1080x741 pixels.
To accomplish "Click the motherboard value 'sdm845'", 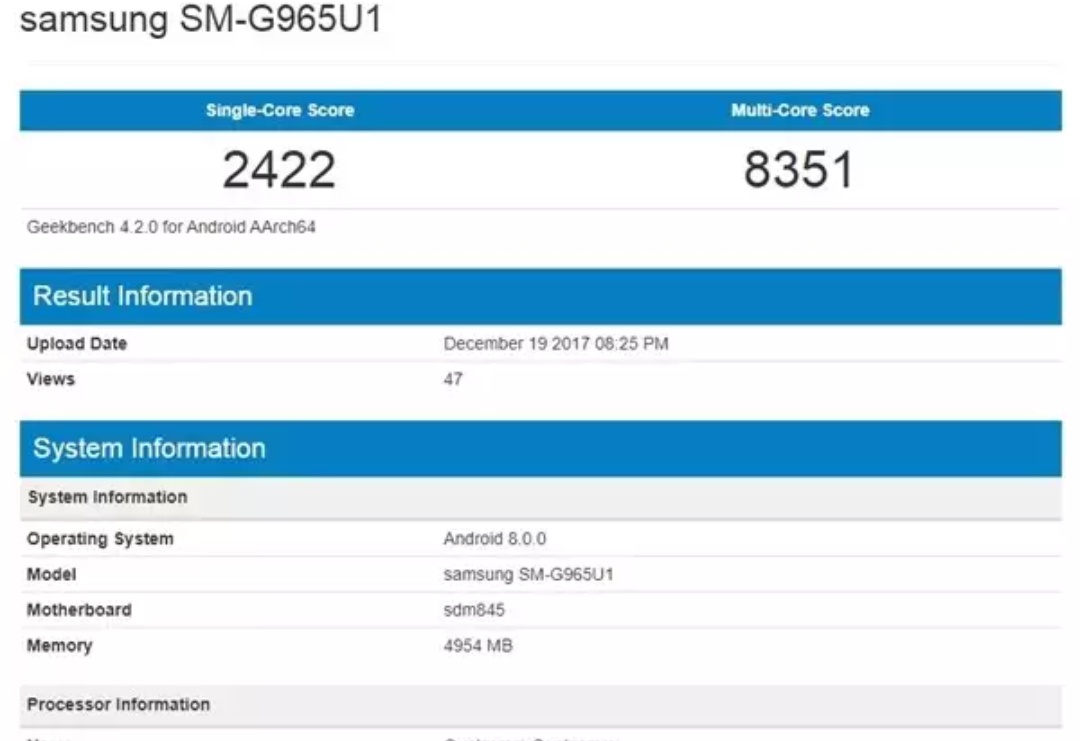I will click(x=474, y=610).
